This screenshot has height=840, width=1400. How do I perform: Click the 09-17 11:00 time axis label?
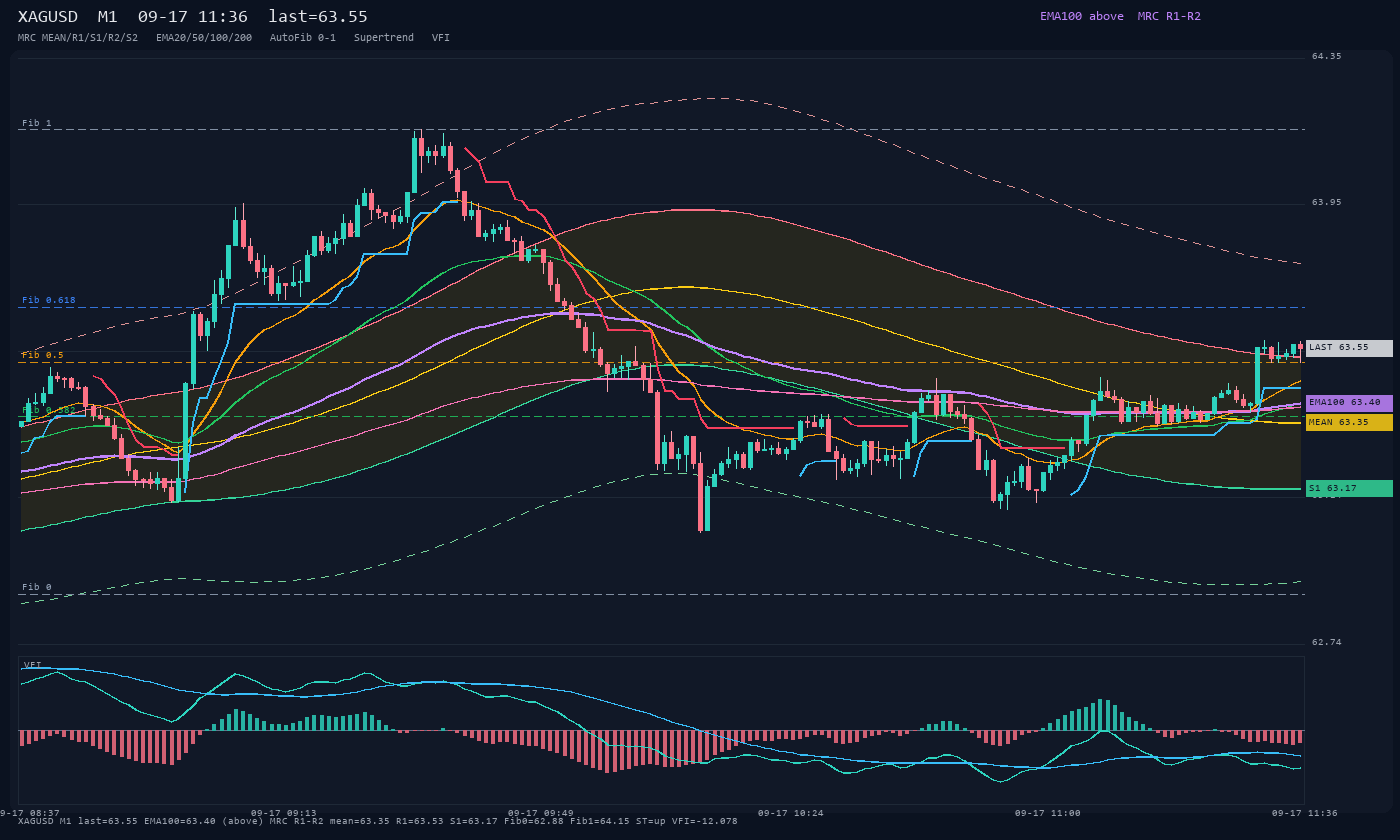click(x=1047, y=813)
